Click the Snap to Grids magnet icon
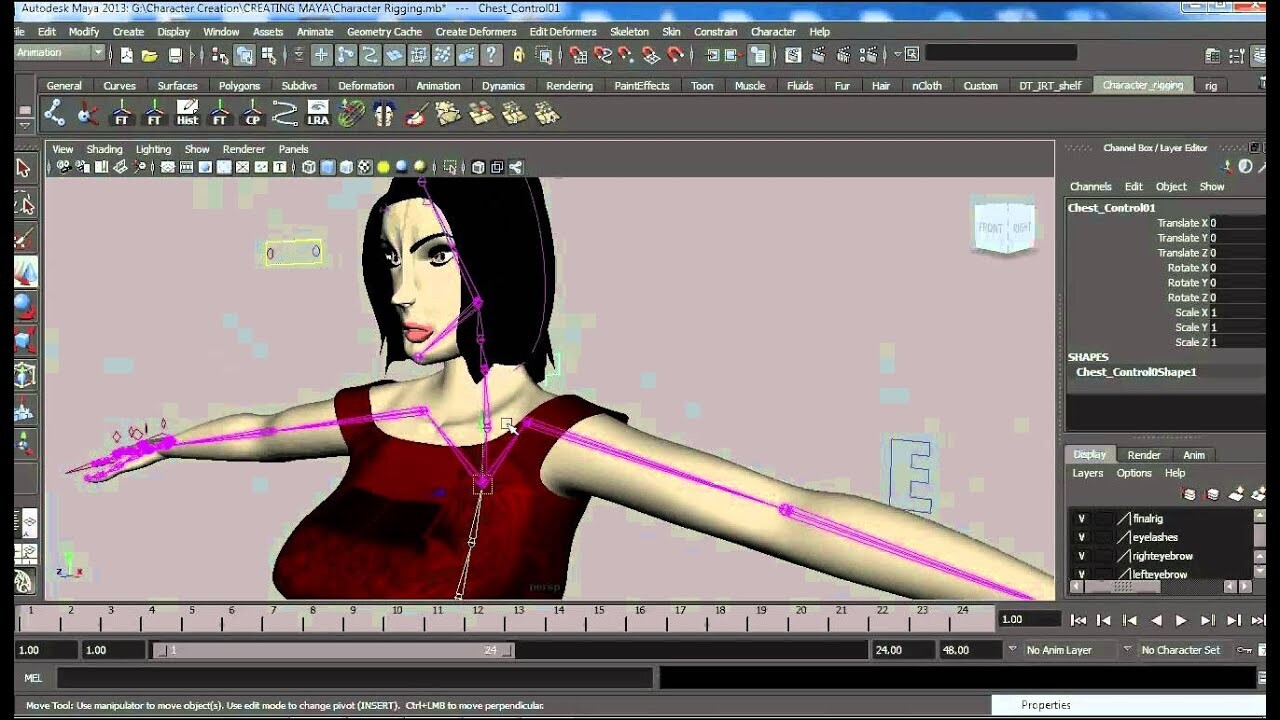The width and height of the screenshot is (1280, 720). [x=578, y=55]
